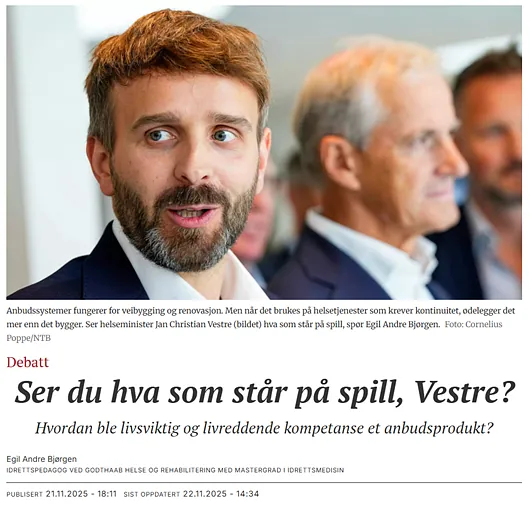
Task: Open the 'Debatt' section link
Action: (x=28, y=362)
